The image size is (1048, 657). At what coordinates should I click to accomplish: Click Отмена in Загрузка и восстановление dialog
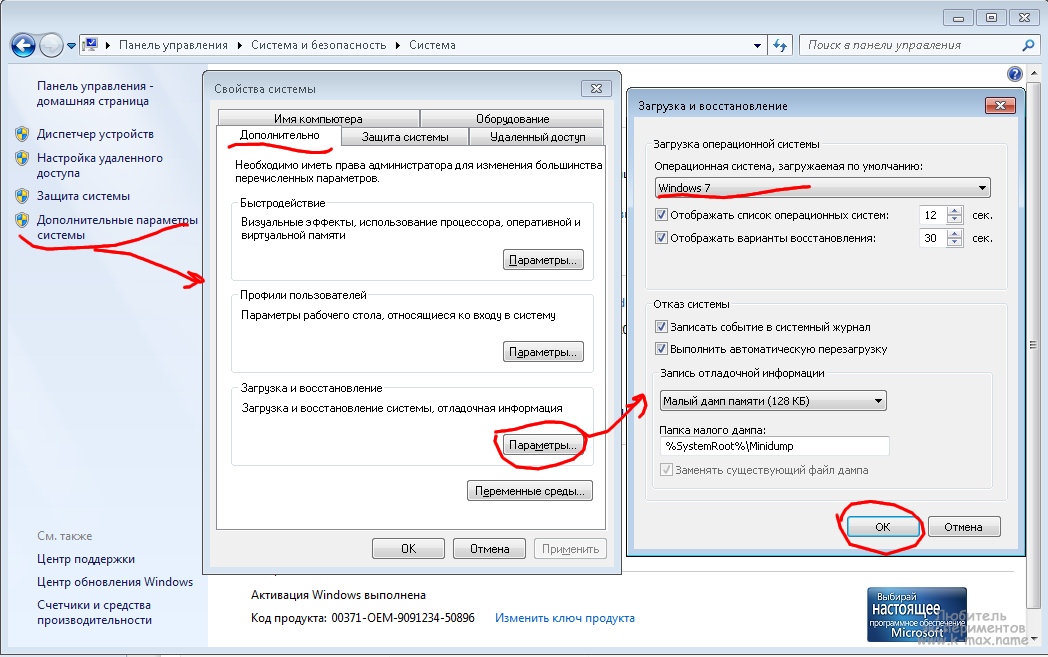[x=963, y=527]
